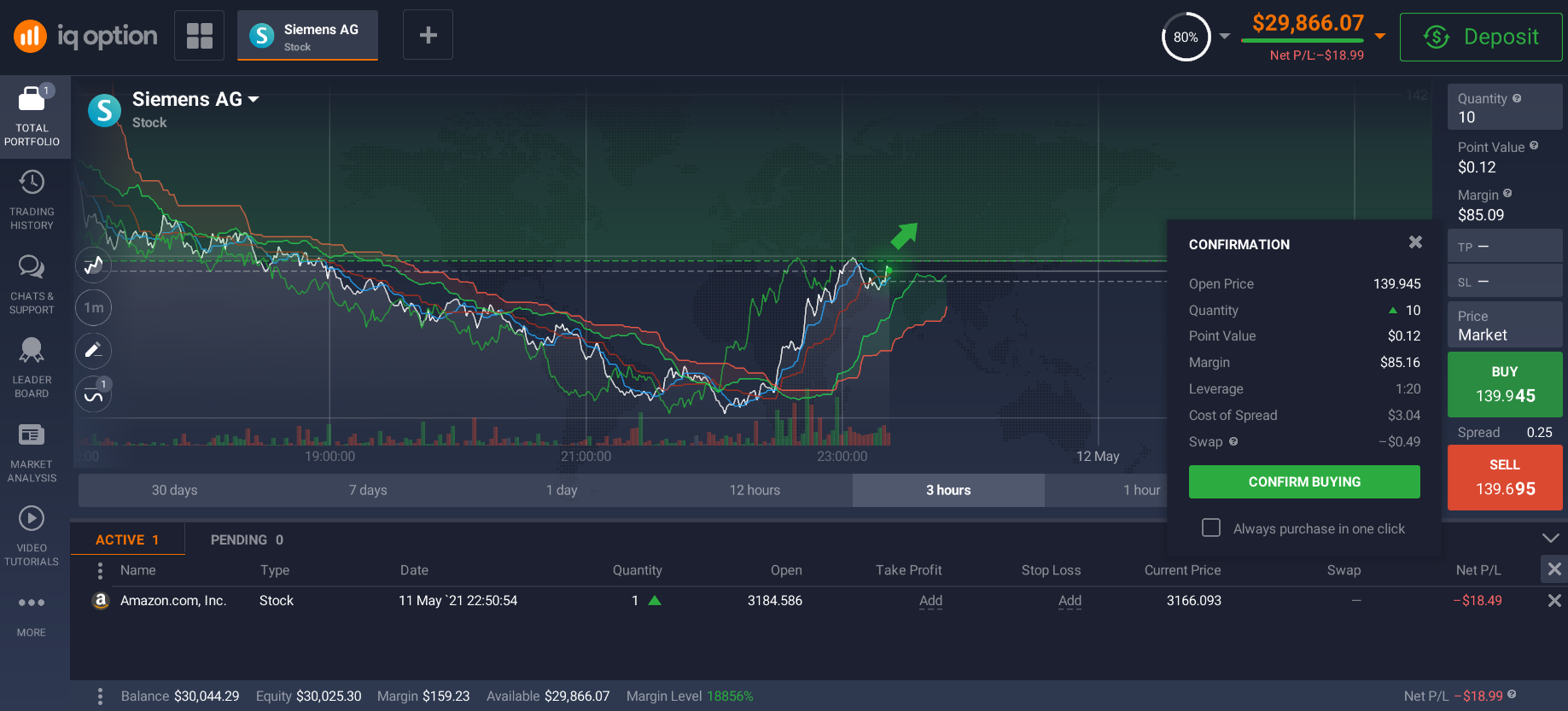Viewport: 1568px width, 711px height.
Task: Add Take Profit to Amazon position
Action: tap(930, 601)
